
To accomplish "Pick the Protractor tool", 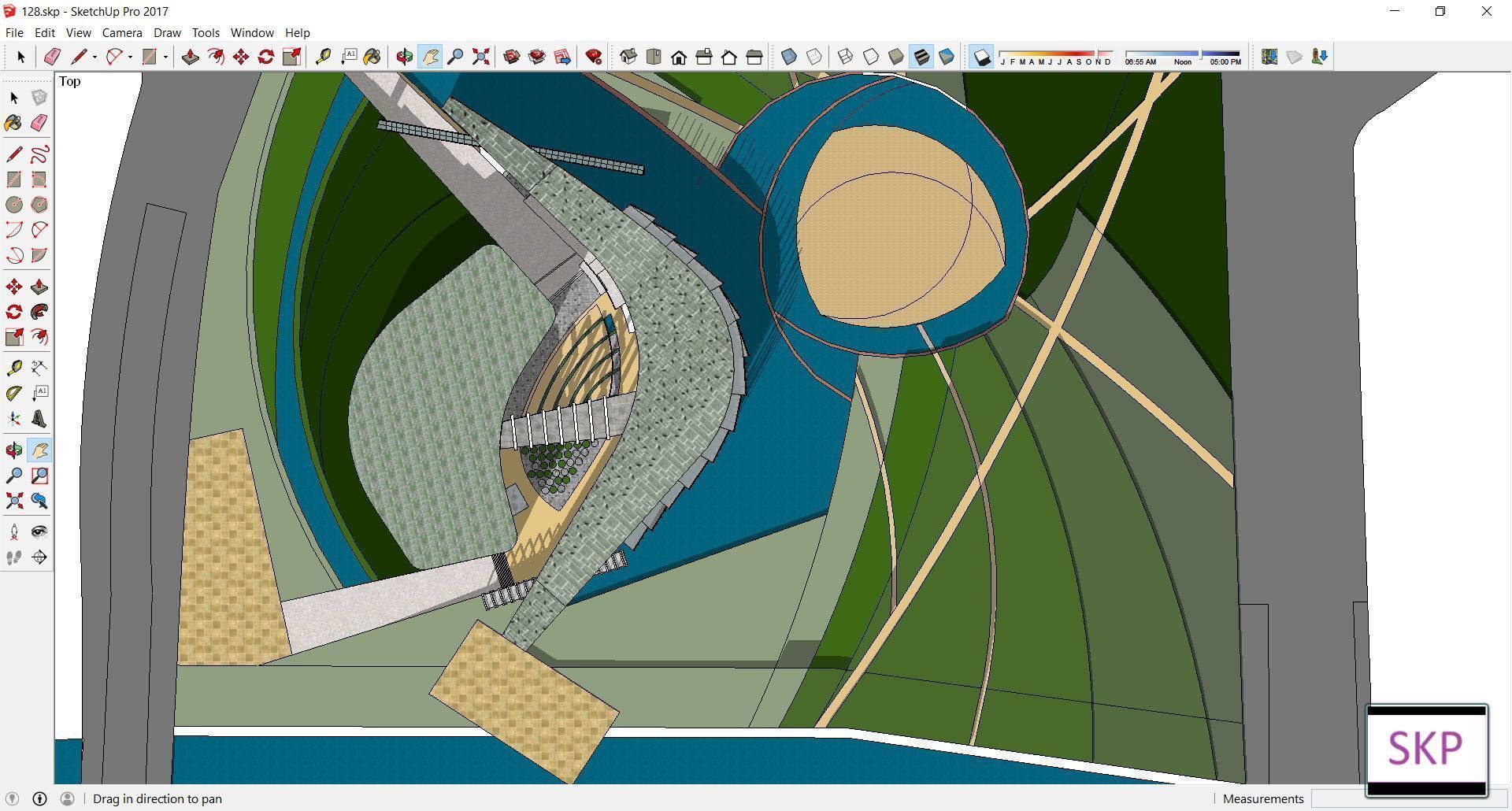I will pyautogui.click(x=14, y=394).
